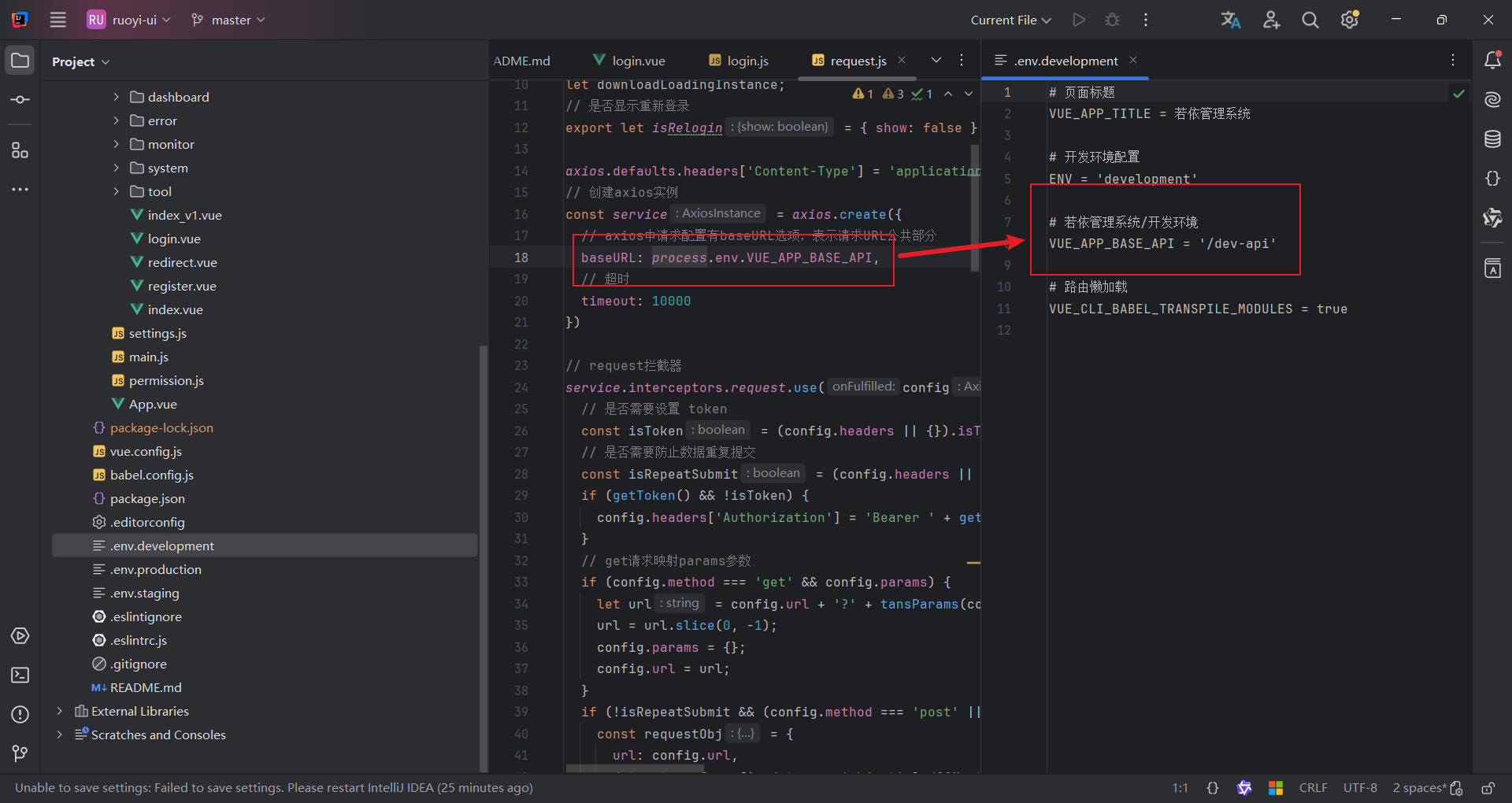Open the translation plugin icon
This screenshot has height=803, width=1512.
1231,20
